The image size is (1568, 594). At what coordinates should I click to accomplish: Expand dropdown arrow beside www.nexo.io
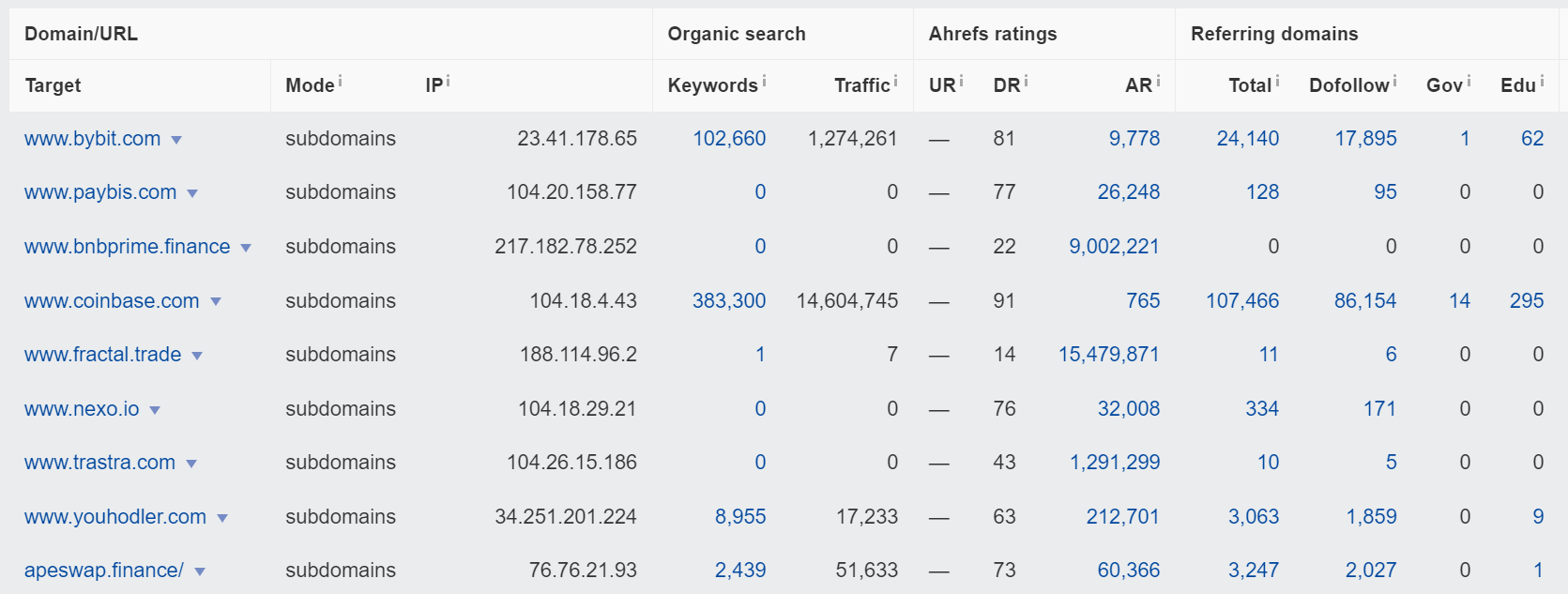(x=155, y=410)
